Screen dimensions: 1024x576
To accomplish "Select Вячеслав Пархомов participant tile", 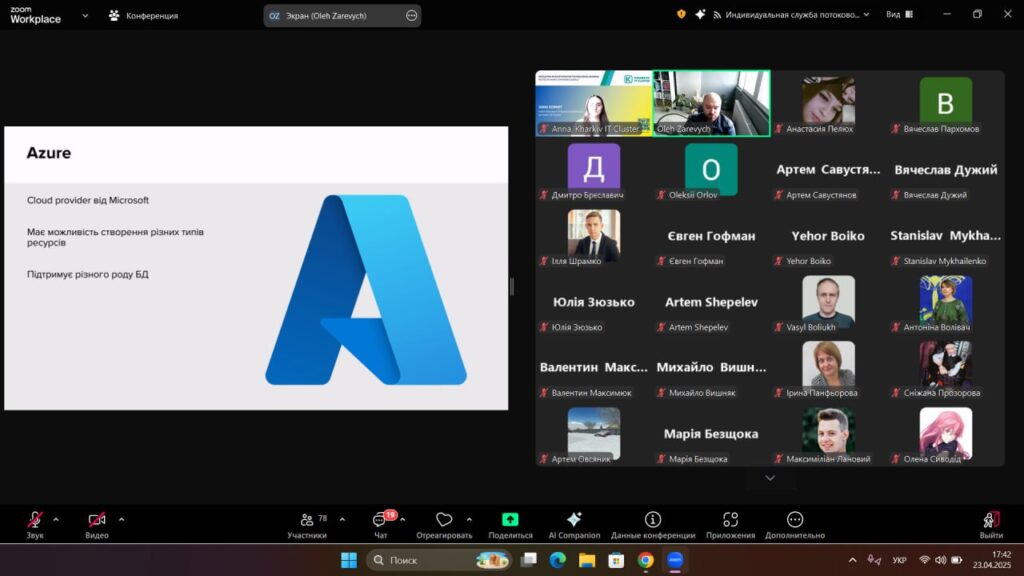I will click(x=946, y=103).
